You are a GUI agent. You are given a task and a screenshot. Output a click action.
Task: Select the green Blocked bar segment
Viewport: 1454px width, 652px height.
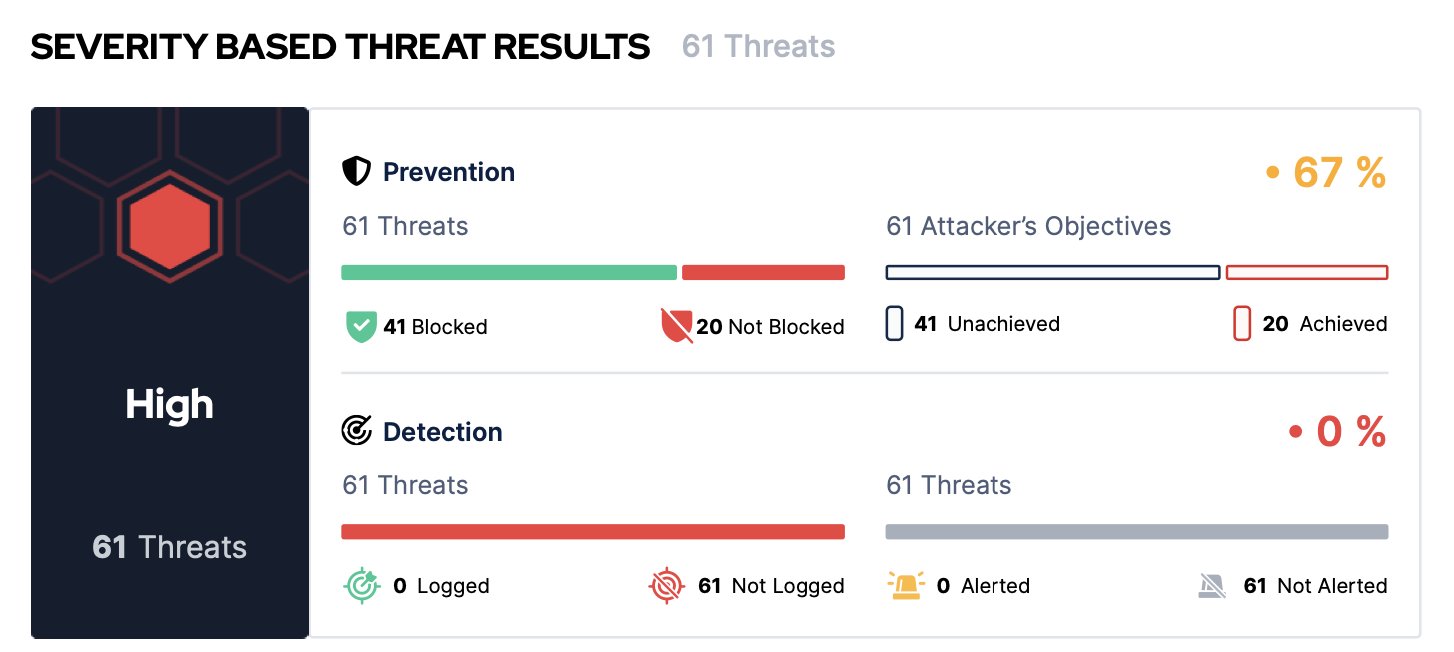point(509,272)
